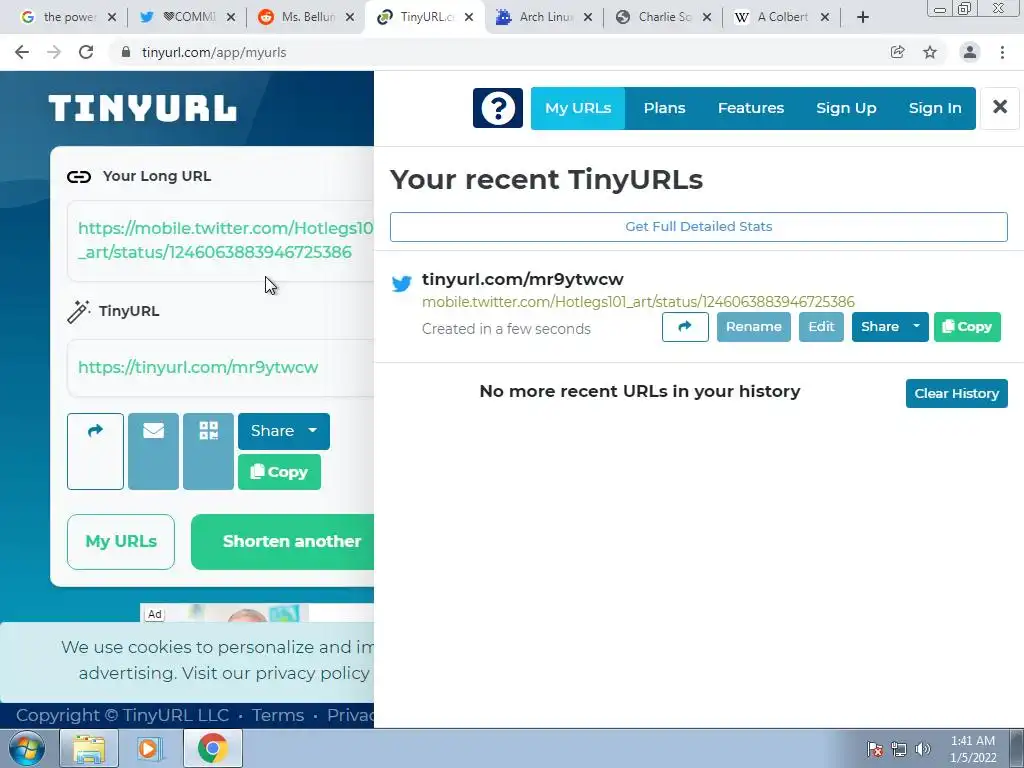Click the magic wand icon beside TinyURL
1024x768 pixels.
pyautogui.click(x=78, y=312)
